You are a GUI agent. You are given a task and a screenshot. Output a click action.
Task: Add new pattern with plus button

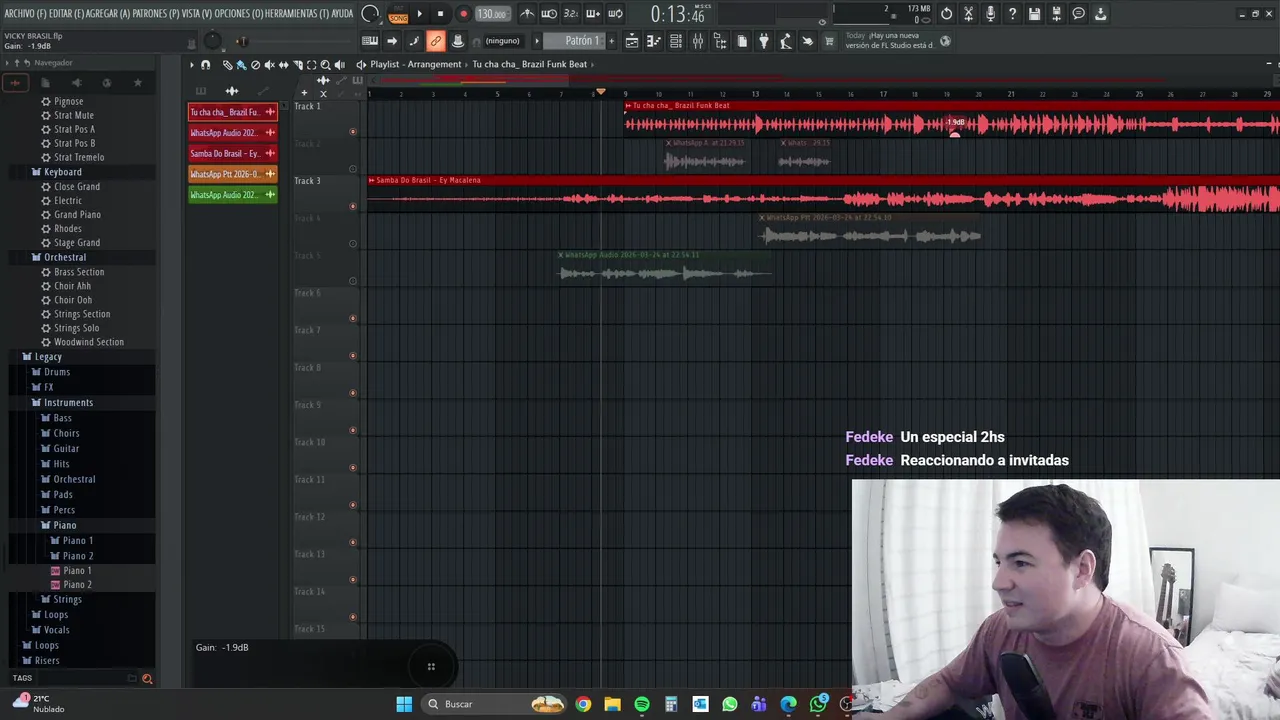(x=612, y=41)
